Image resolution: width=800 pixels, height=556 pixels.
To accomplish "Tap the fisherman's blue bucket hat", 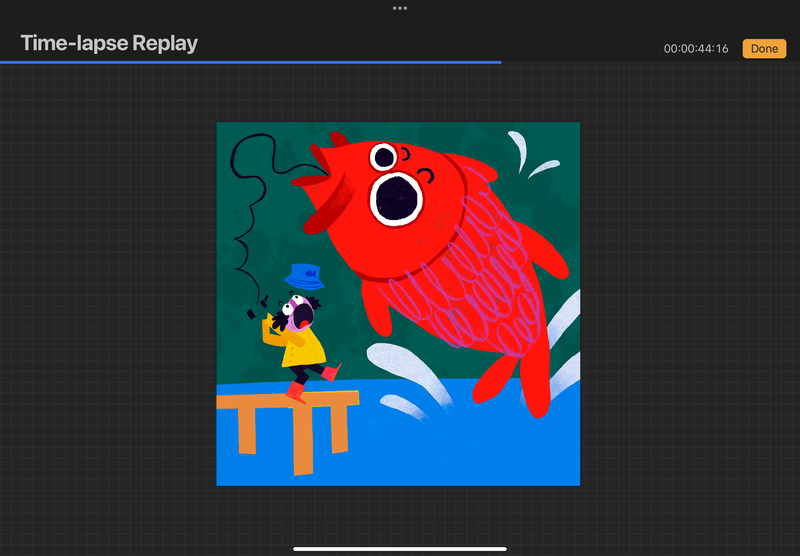I will point(303,276).
